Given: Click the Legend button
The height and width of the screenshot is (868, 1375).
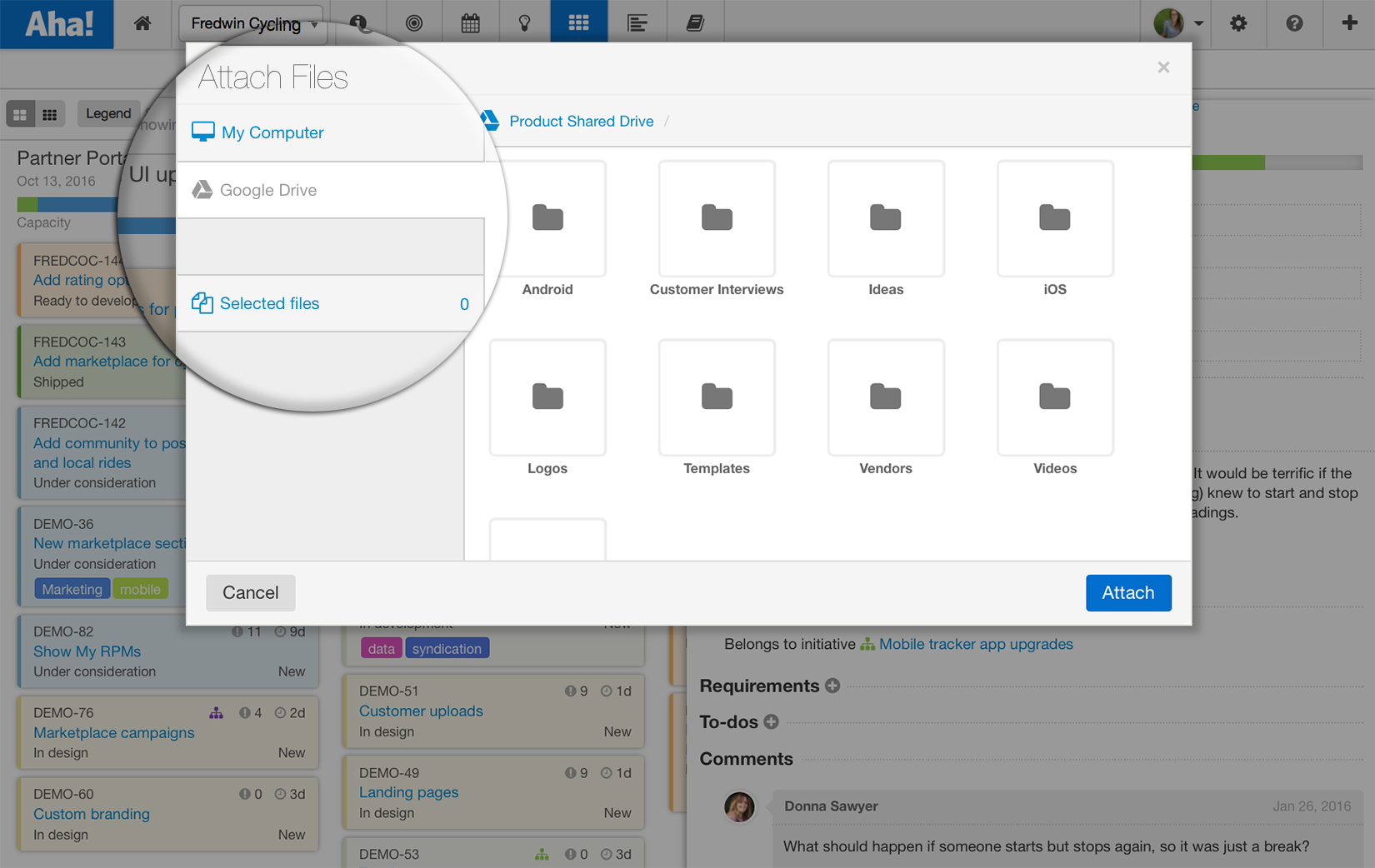Looking at the screenshot, I should pyautogui.click(x=108, y=113).
